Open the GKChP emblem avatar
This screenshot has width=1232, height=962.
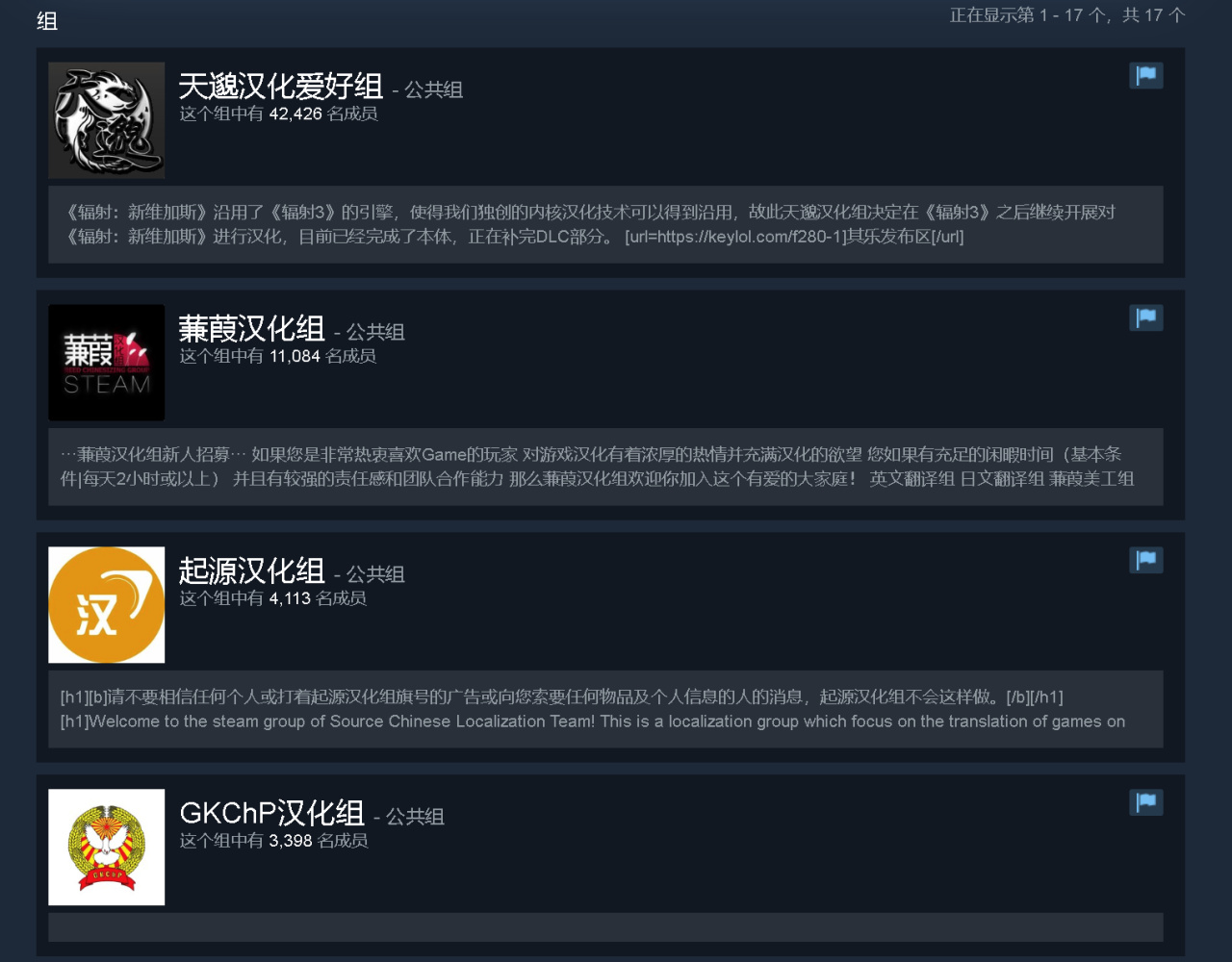tap(107, 848)
